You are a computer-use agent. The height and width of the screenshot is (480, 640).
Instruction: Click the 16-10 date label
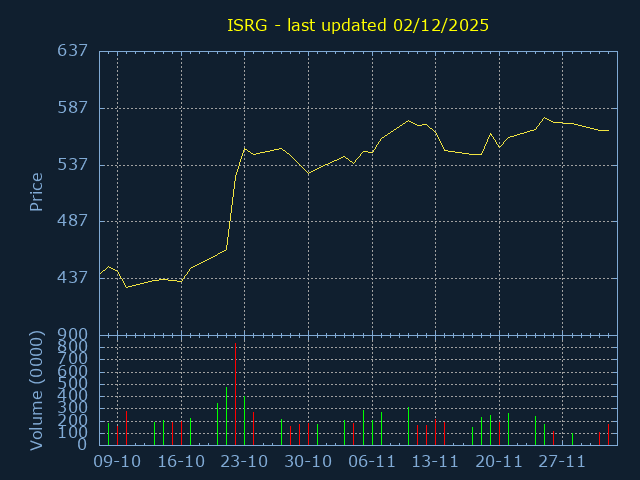coord(181,462)
